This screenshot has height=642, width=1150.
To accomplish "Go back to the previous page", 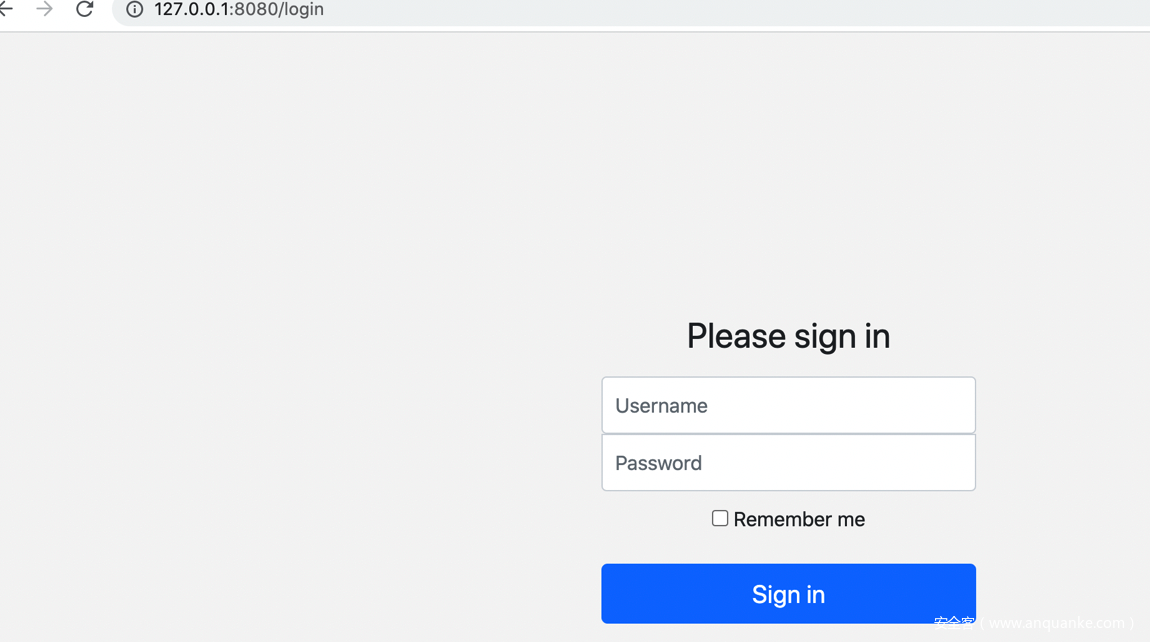I will tap(6, 9).
